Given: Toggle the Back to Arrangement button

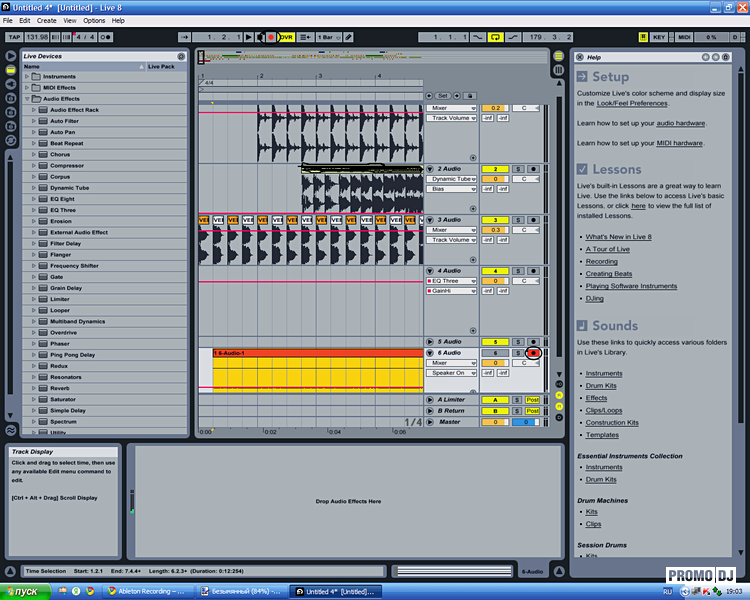Looking at the screenshot, I should point(305,37).
